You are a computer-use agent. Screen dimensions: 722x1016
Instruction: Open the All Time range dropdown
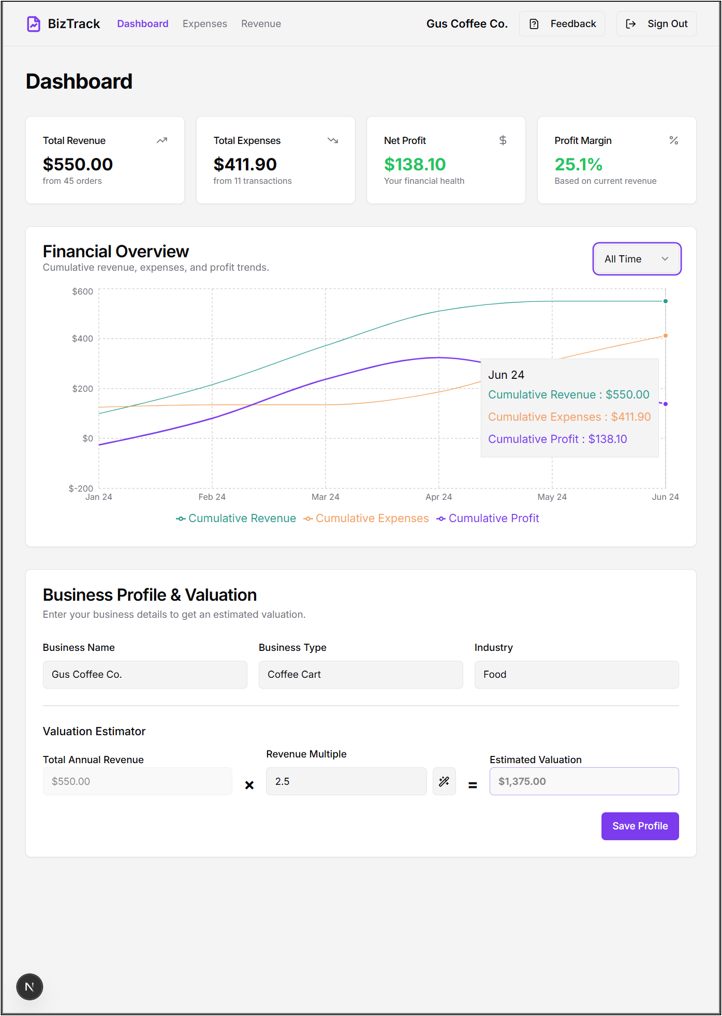pyautogui.click(x=636, y=259)
